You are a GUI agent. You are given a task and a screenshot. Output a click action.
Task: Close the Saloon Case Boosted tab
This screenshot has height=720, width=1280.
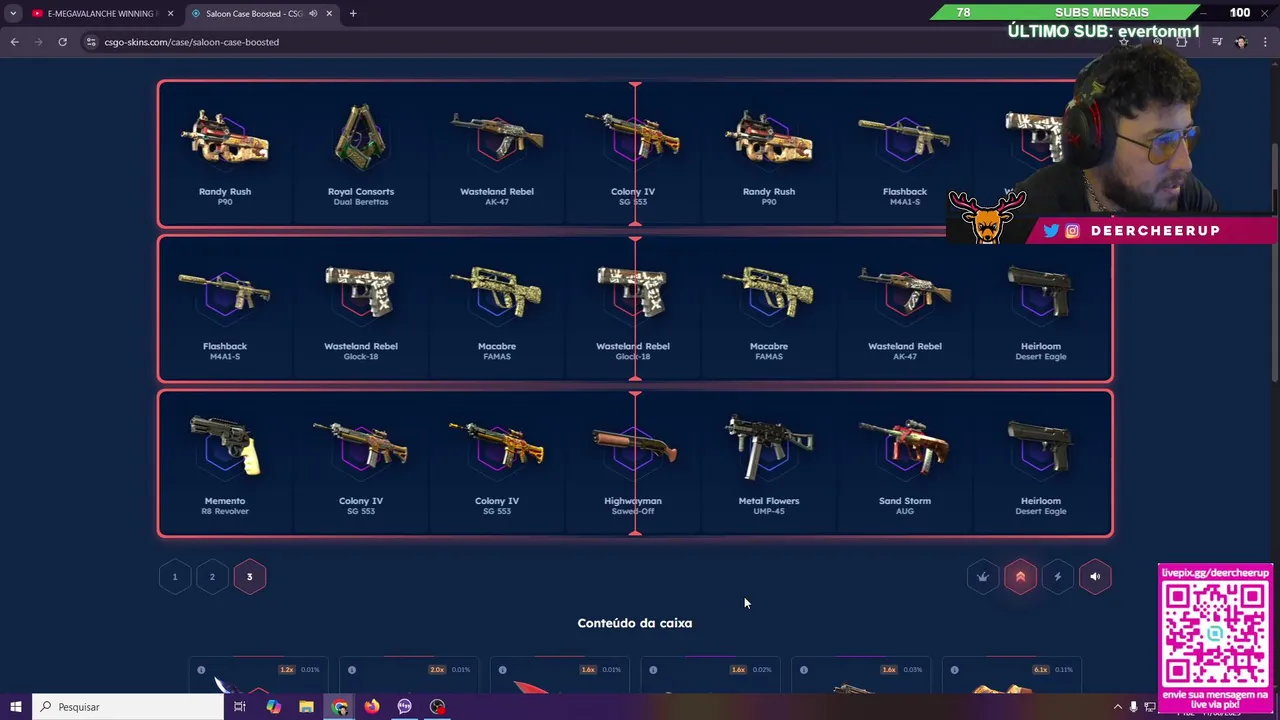pyautogui.click(x=329, y=13)
